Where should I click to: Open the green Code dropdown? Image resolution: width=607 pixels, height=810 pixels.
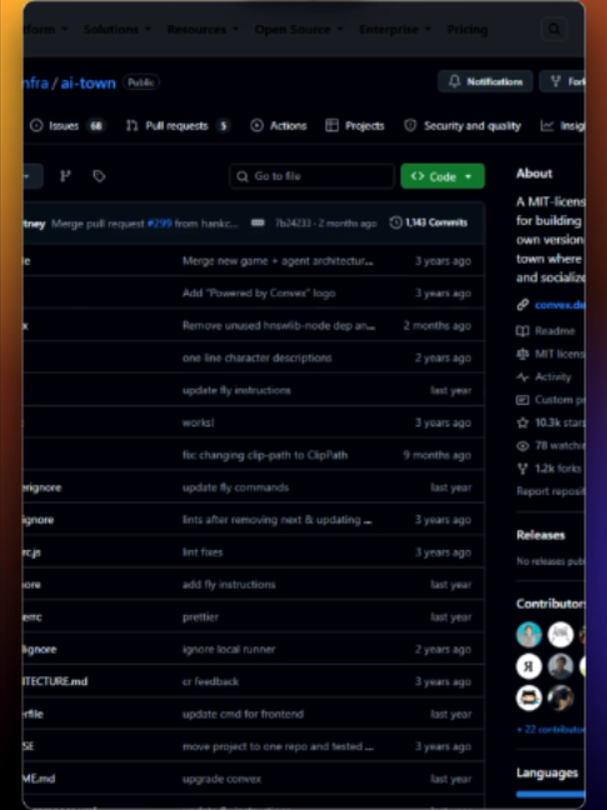click(x=442, y=176)
